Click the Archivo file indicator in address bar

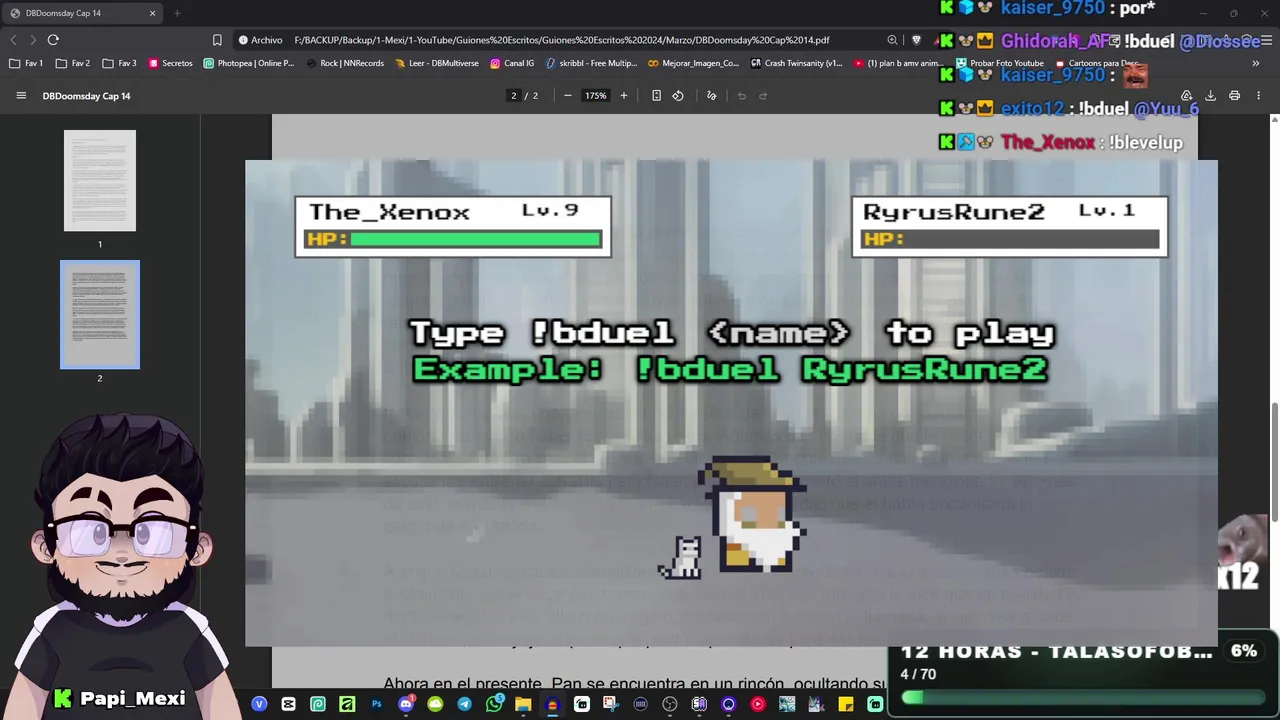click(x=261, y=40)
